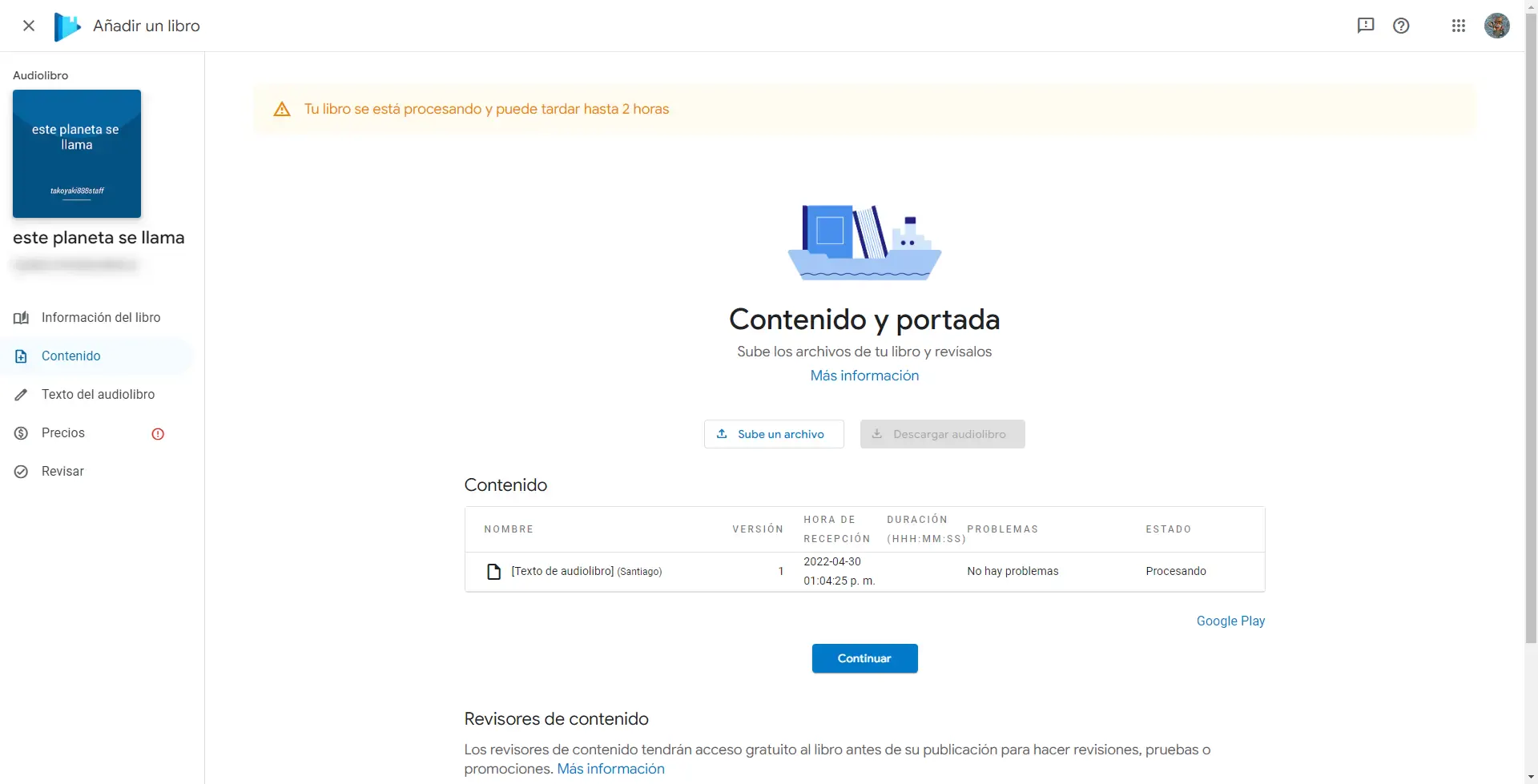This screenshot has height=784, width=1538.
Task: Click the document icon for Texto de audiolibro
Action: [x=494, y=571]
